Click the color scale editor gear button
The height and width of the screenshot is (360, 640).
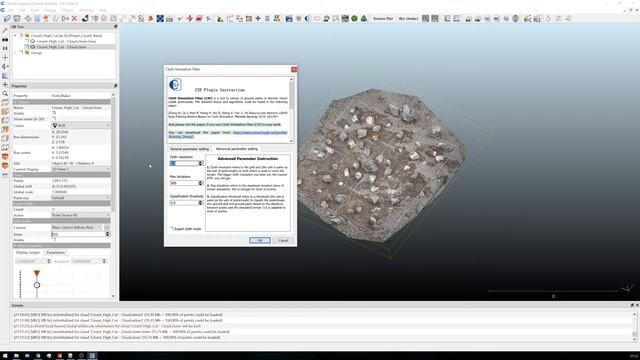[107, 227]
